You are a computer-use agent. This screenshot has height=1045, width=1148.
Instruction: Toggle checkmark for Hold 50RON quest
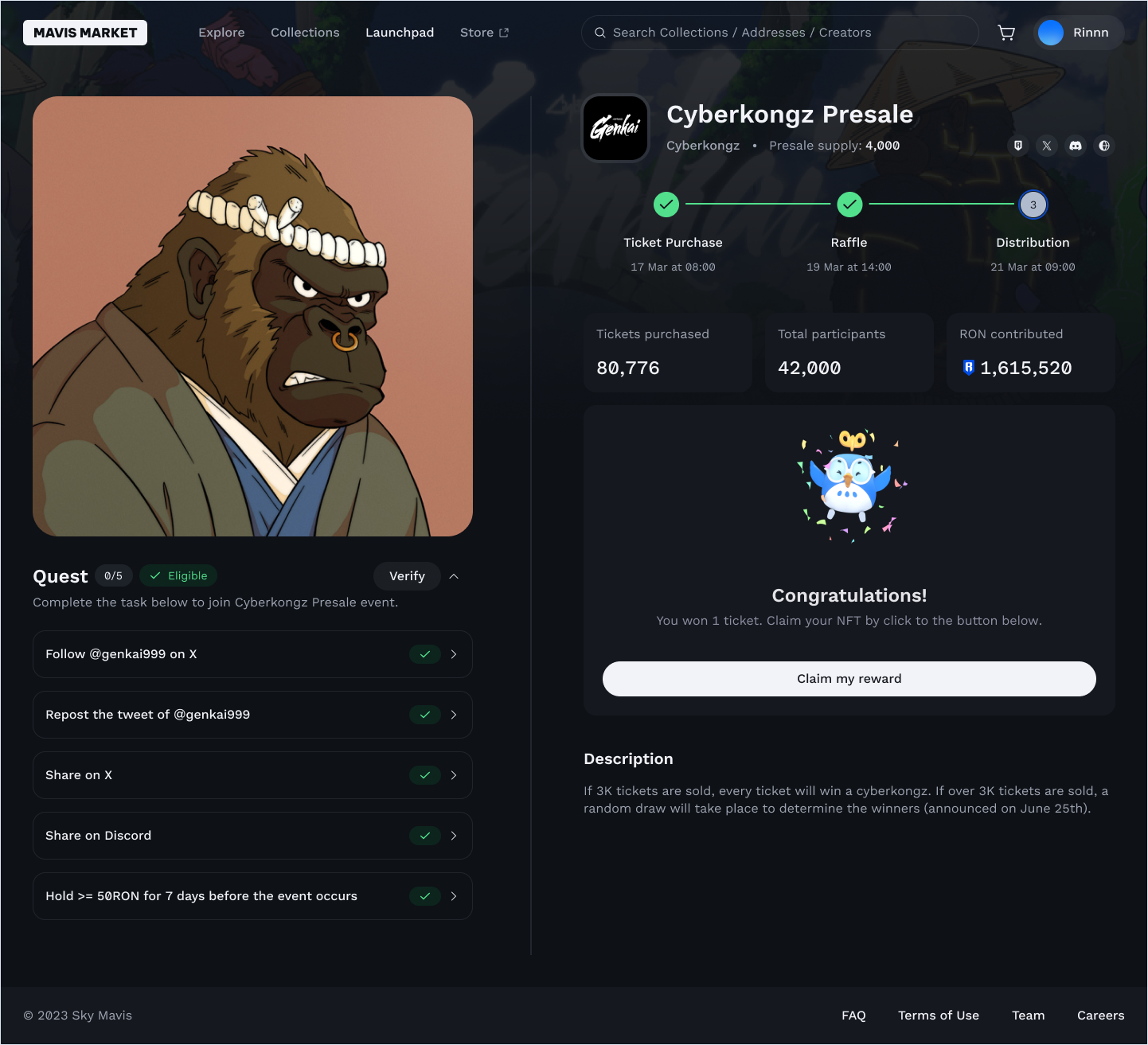click(425, 896)
